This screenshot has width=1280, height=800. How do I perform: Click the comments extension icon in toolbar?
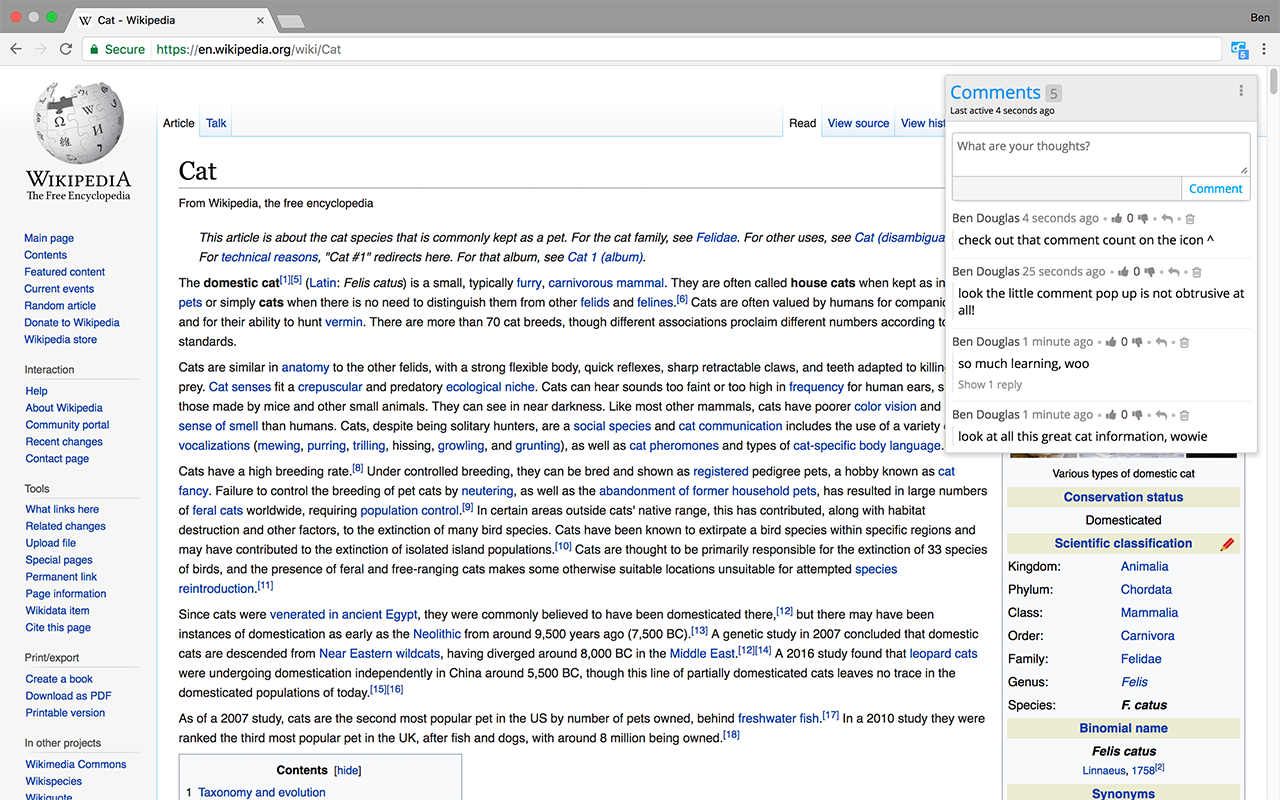click(x=1239, y=49)
